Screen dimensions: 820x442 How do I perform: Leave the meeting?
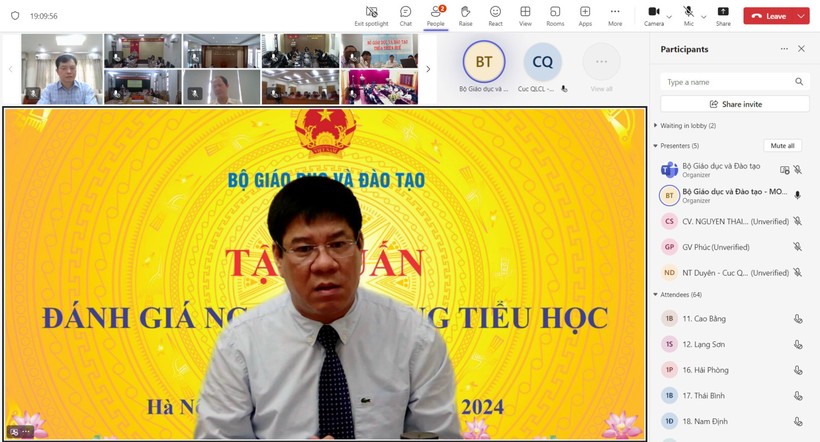click(x=769, y=16)
